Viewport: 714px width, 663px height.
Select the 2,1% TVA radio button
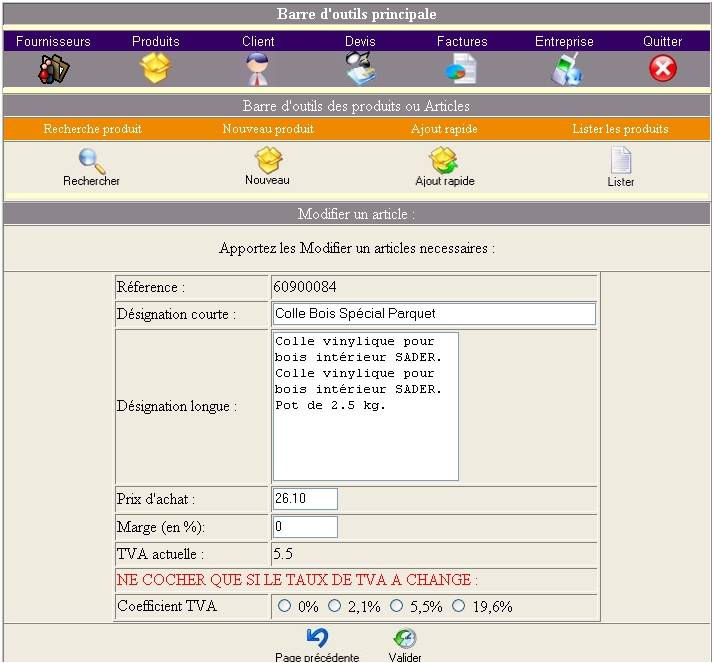coord(335,606)
